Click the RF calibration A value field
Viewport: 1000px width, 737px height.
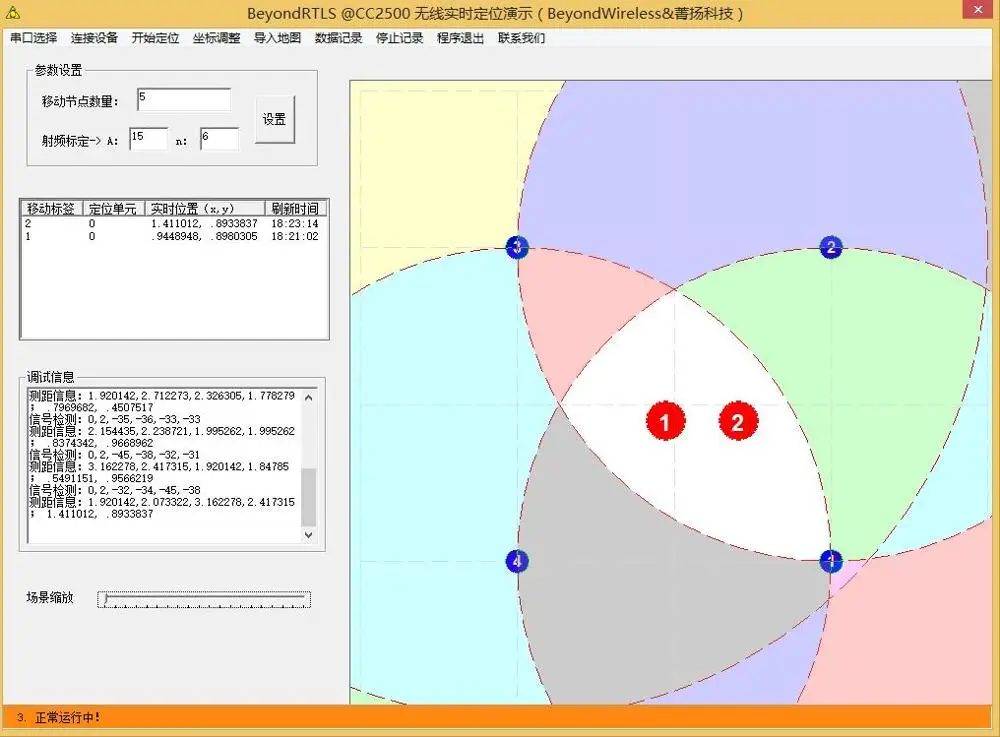tap(149, 138)
